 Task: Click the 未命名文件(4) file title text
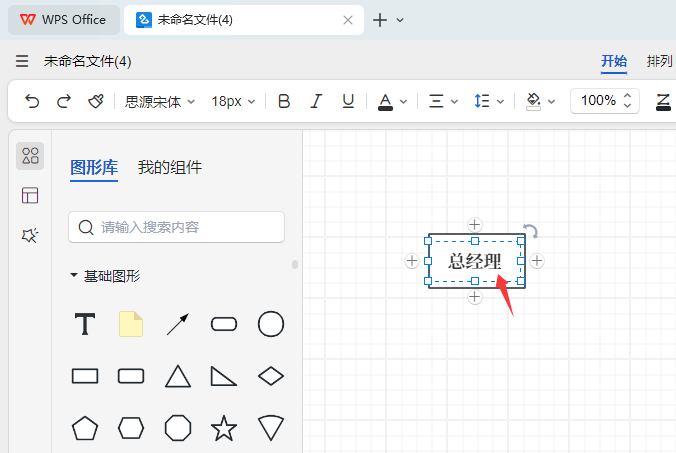[88, 61]
